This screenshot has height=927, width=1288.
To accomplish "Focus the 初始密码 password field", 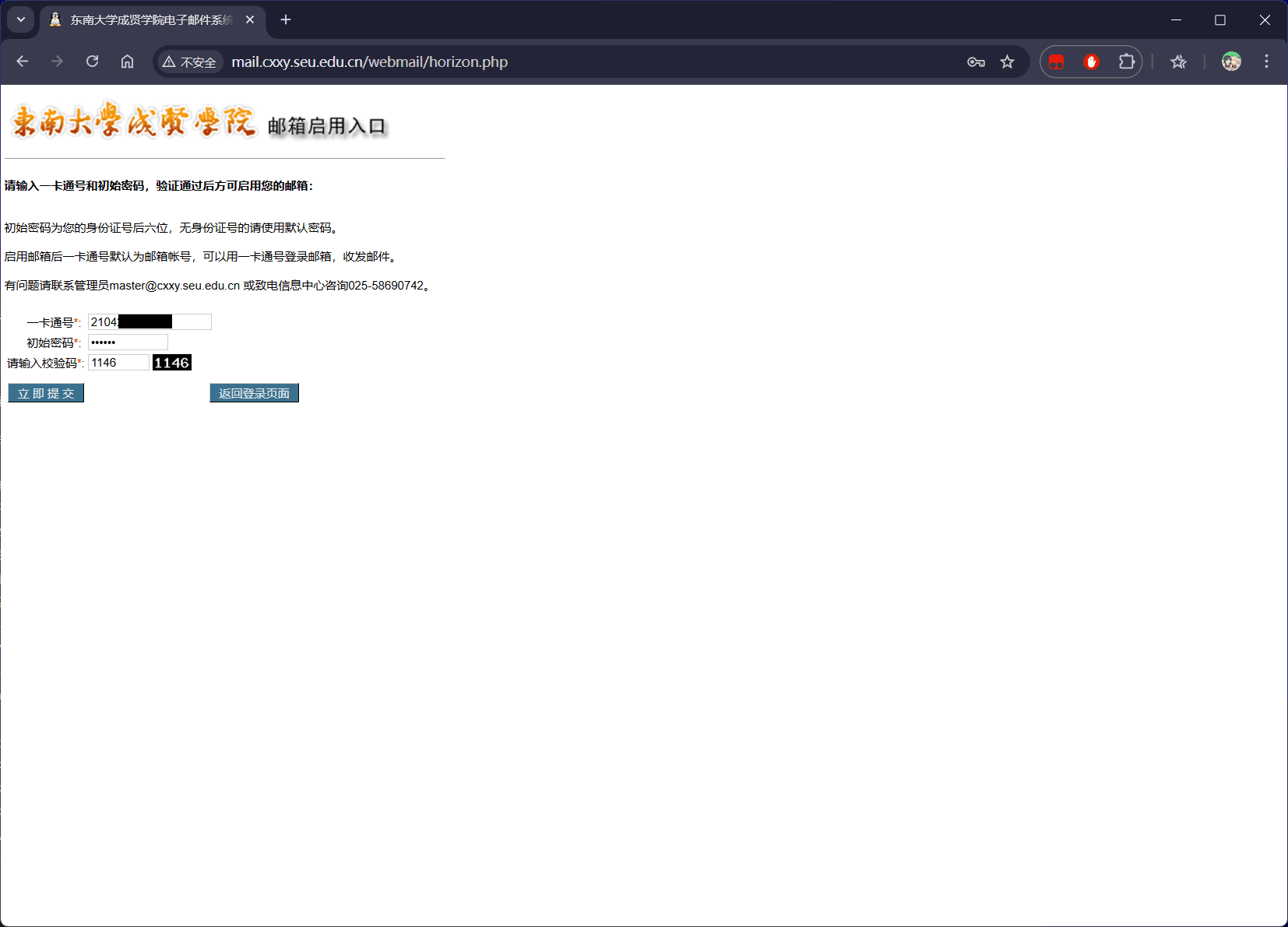I will click(x=128, y=342).
